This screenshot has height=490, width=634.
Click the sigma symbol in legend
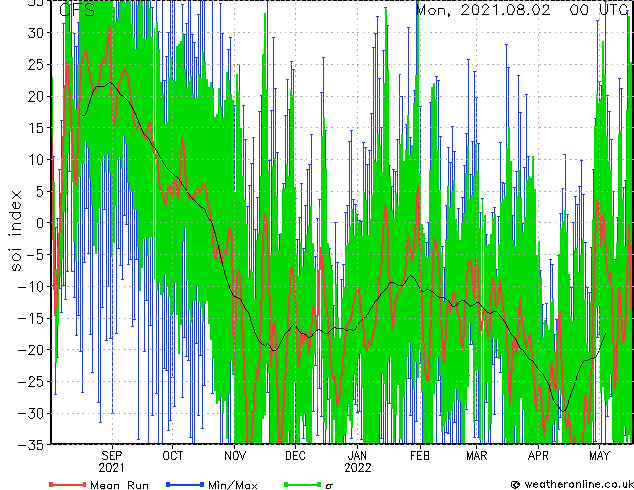(x=329, y=486)
